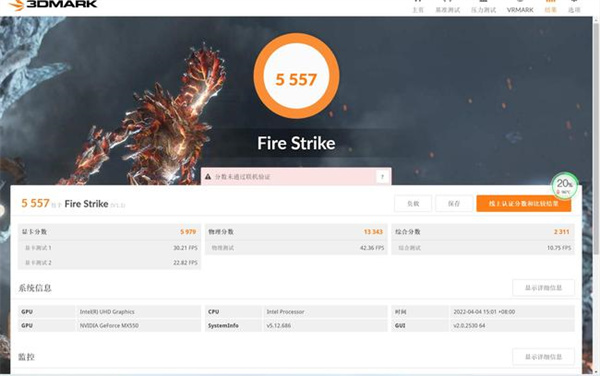Click the 负载 load button

pos(413,203)
